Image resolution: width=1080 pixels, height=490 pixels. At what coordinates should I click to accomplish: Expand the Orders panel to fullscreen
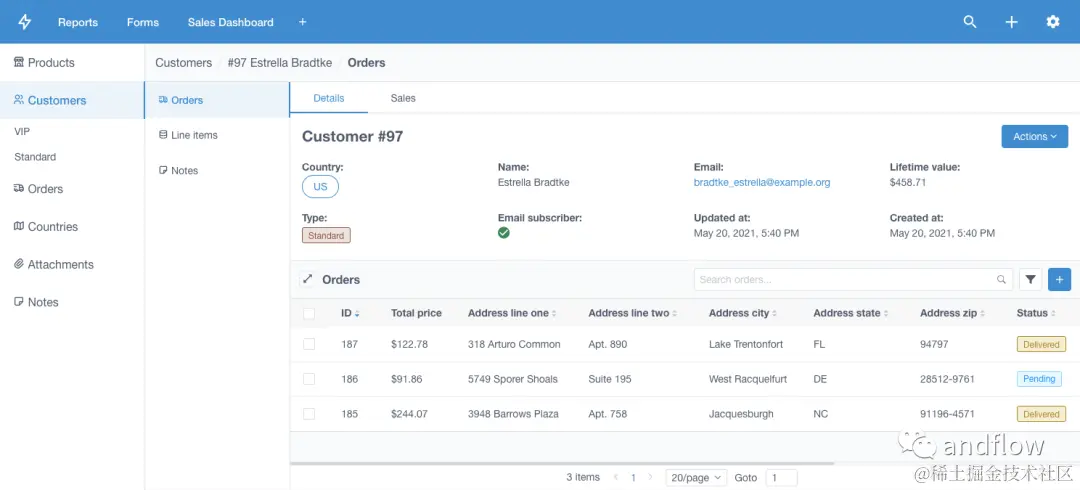(307, 279)
